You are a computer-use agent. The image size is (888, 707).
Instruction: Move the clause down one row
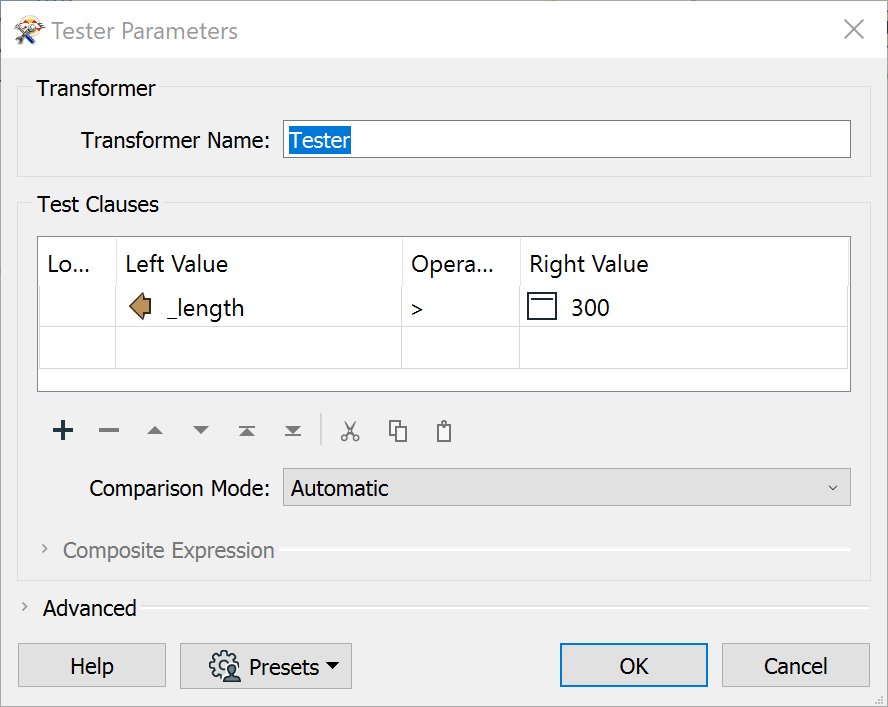click(x=200, y=430)
